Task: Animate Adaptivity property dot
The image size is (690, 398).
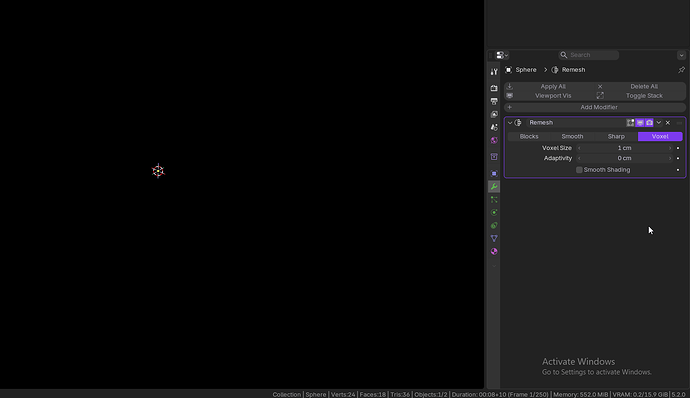Action: 678,158
